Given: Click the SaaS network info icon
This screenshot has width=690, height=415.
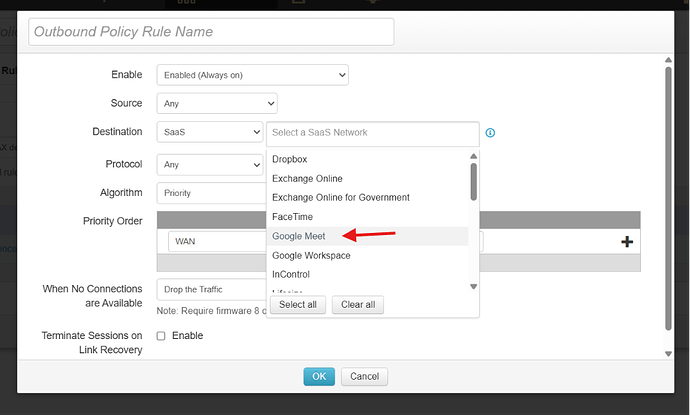Looking at the screenshot, I should click(x=490, y=132).
